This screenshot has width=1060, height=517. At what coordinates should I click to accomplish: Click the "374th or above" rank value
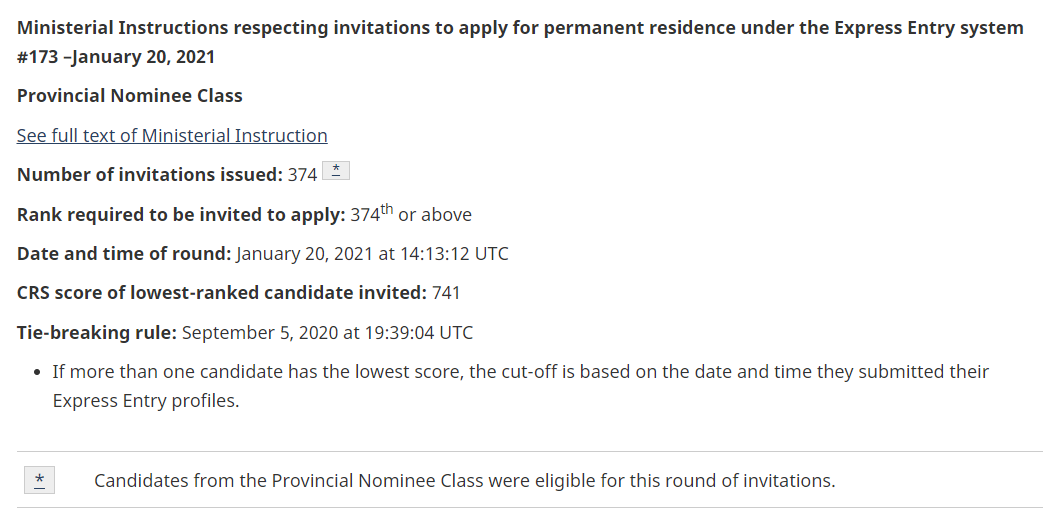[x=411, y=215]
